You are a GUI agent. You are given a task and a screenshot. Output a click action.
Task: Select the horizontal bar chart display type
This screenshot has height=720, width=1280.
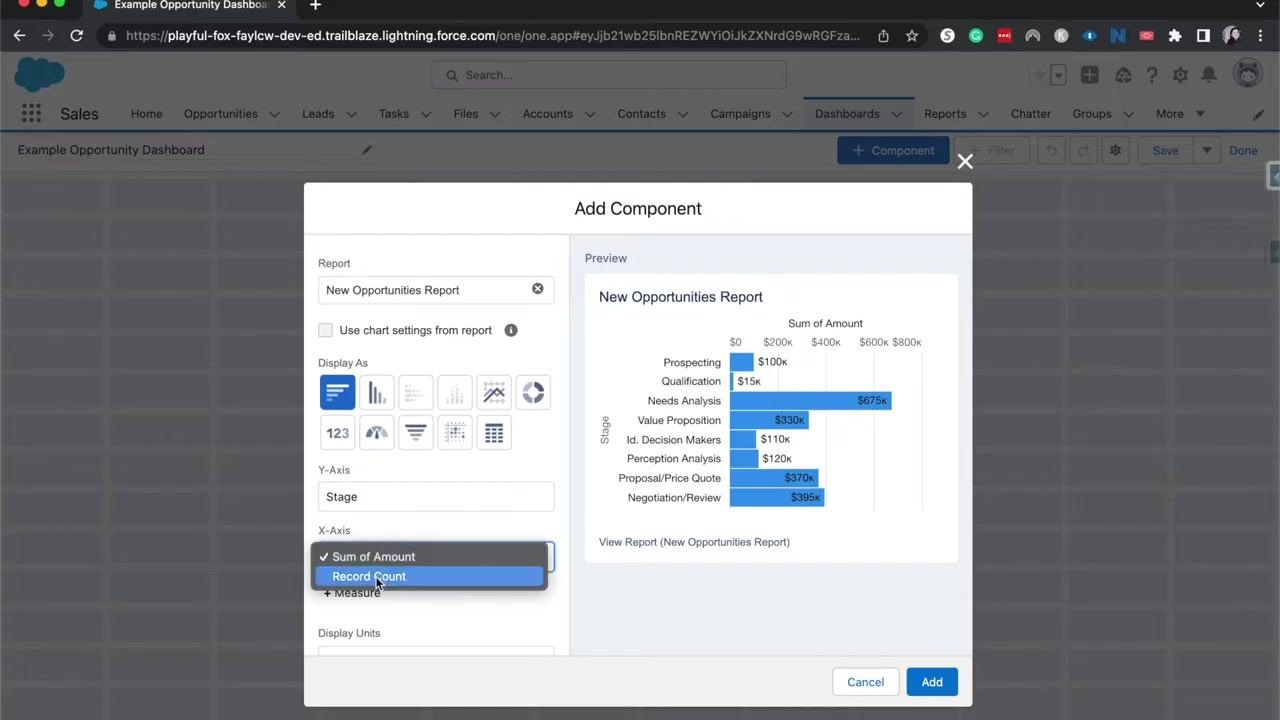click(x=337, y=392)
